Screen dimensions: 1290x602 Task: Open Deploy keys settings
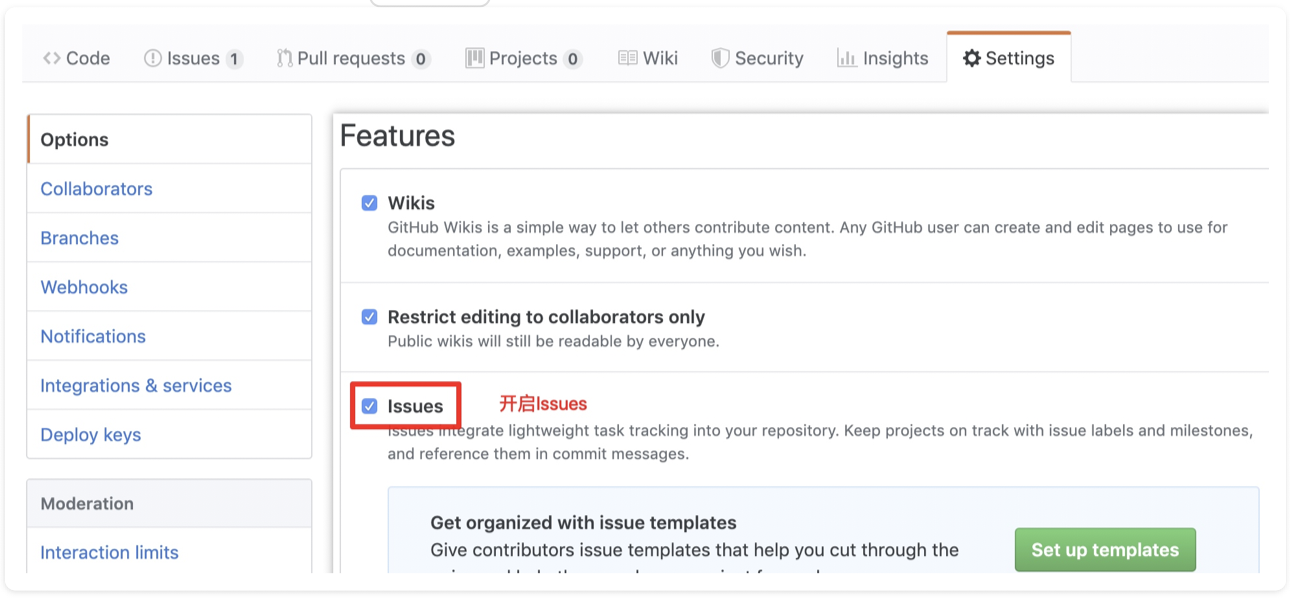[x=90, y=435]
